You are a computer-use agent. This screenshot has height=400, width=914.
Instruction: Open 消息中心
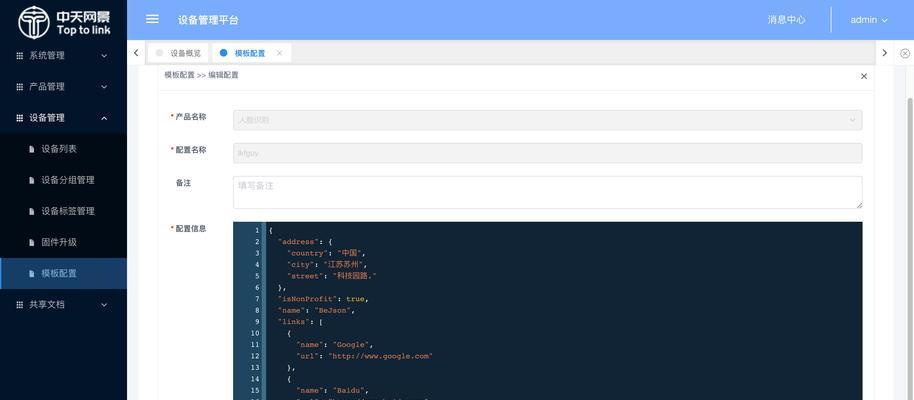coord(786,19)
